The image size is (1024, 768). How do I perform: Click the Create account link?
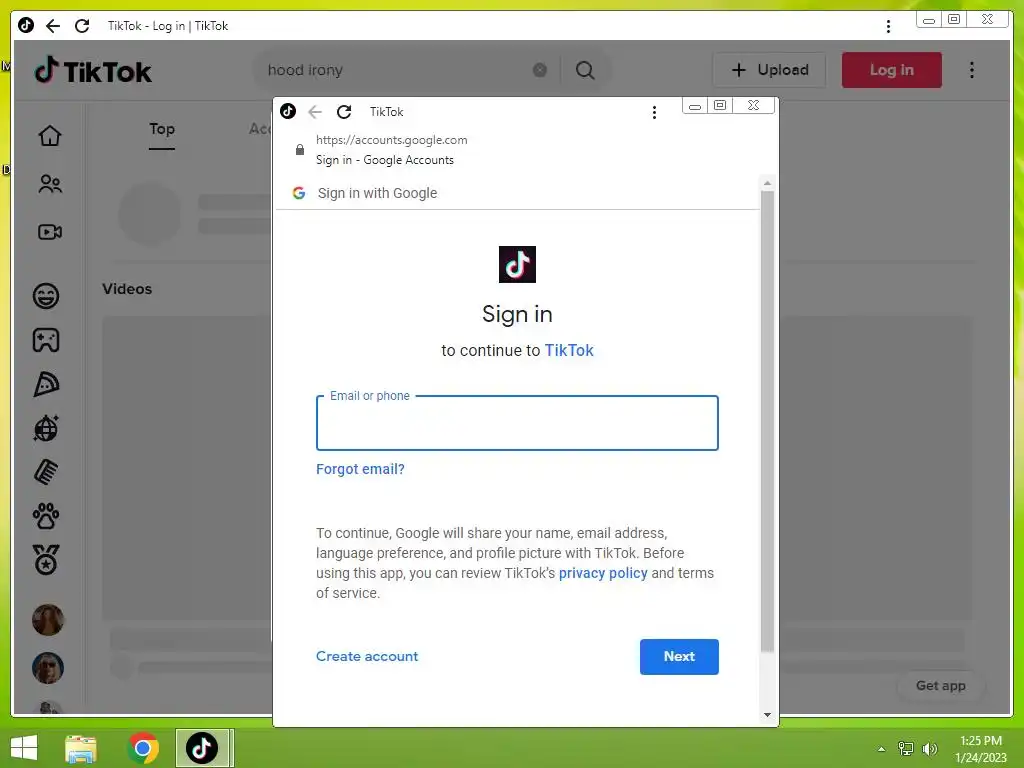[367, 656]
